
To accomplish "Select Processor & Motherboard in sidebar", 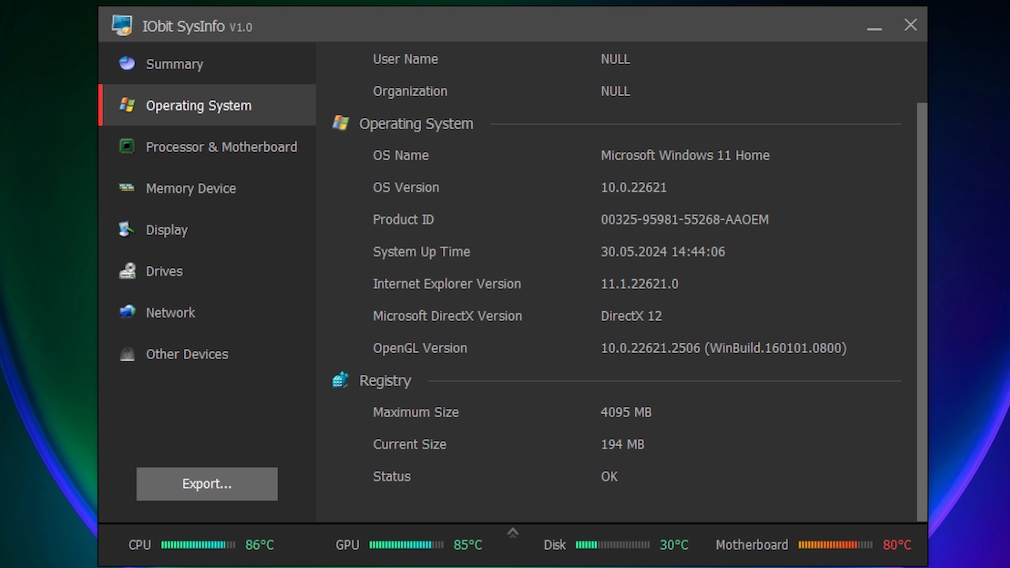I will tap(221, 147).
